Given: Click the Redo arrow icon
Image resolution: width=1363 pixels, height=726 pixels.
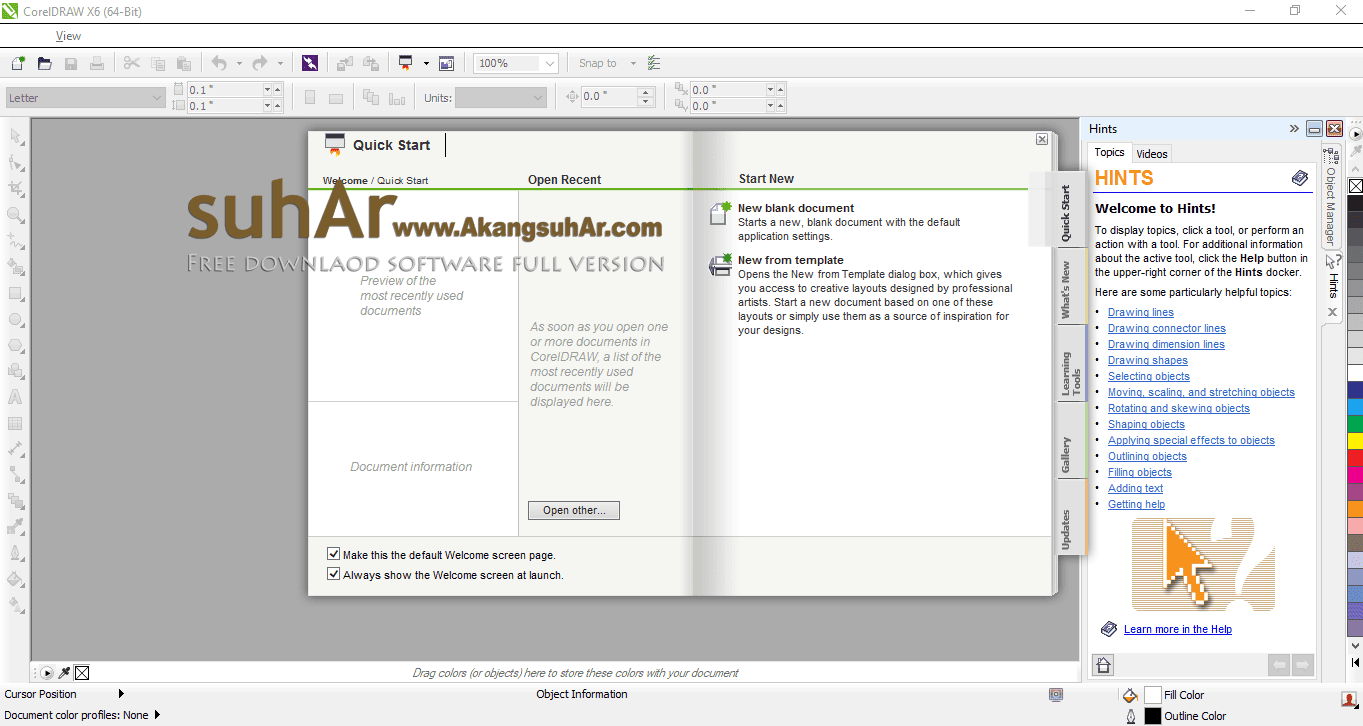Looking at the screenshot, I should pos(260,63).
